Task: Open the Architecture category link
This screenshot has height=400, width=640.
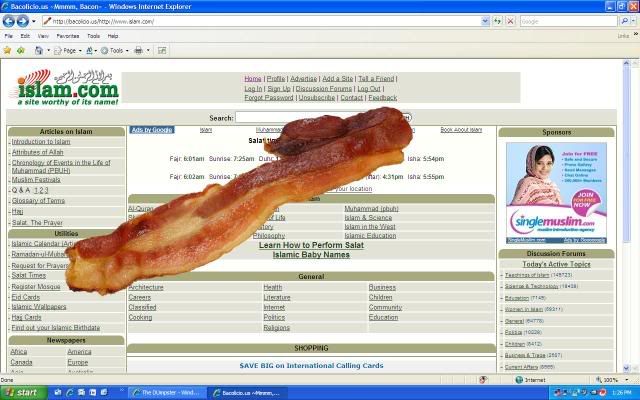Action: [x=146, y=287]
